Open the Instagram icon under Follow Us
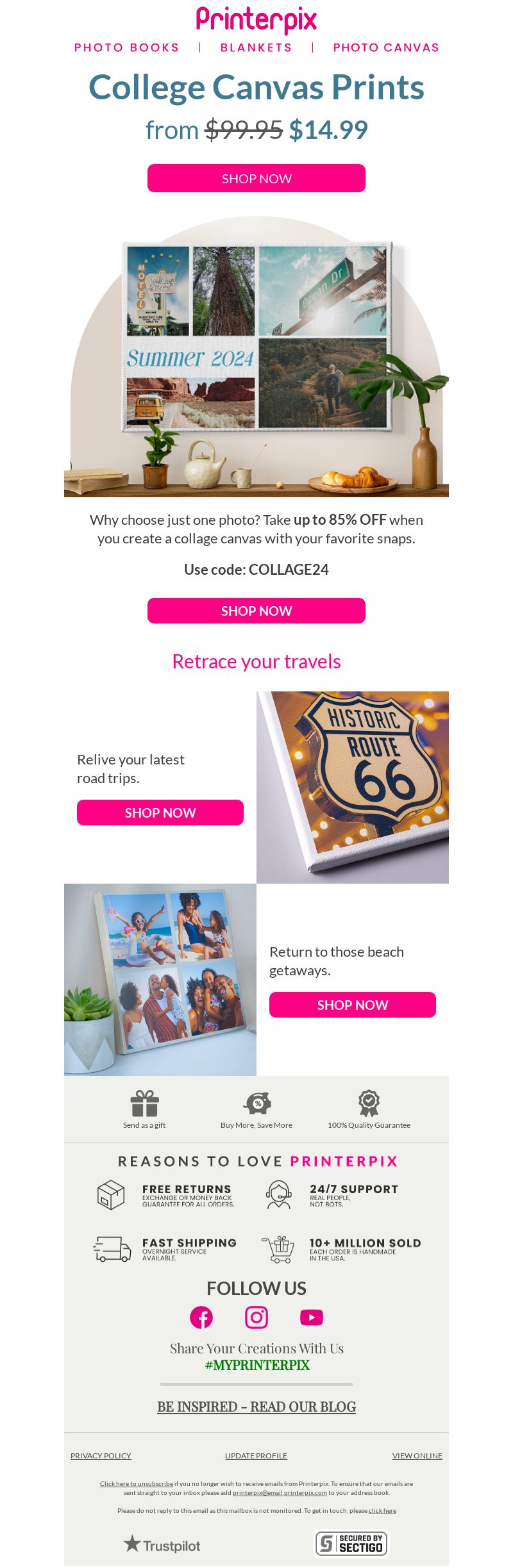 (256, 1317)
